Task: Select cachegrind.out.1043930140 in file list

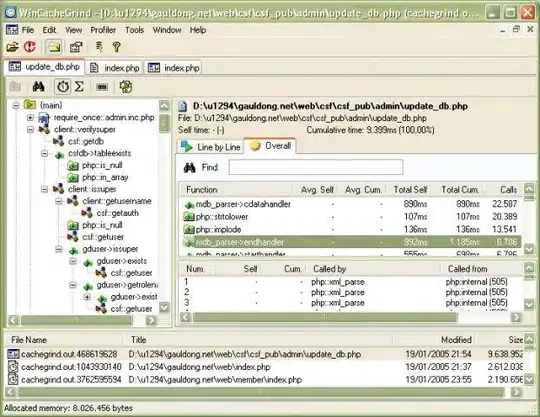Action: tap(264, 367)
